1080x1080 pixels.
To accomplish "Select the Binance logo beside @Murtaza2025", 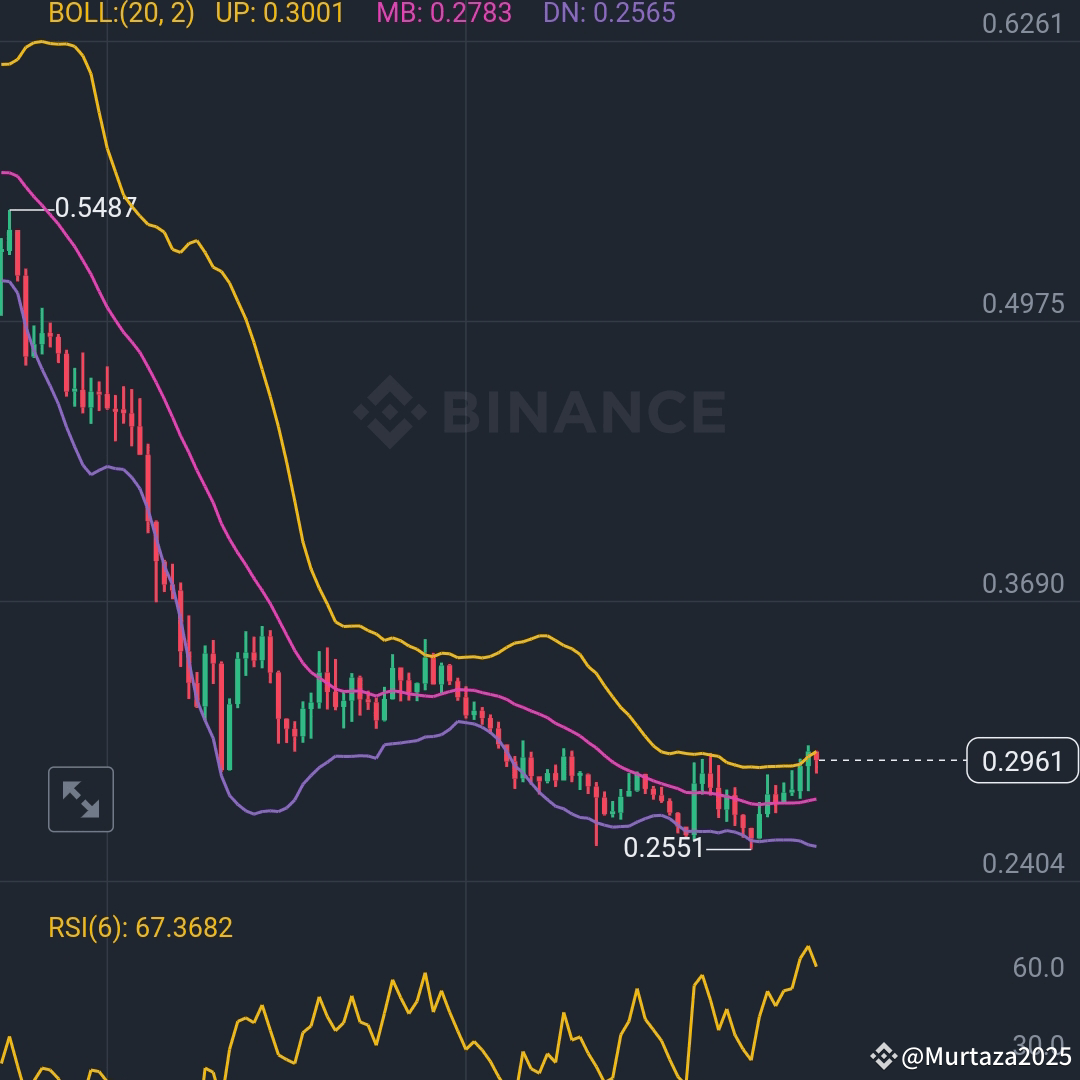I will (884, 1054).
